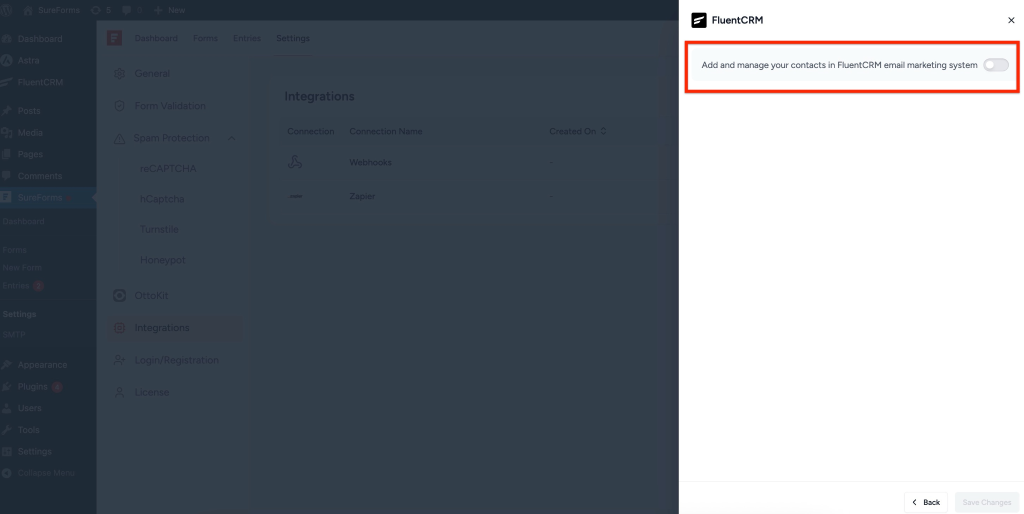Image resolution: width=1024 pixels, height=514 pixels.
Task: Click the OttoKit circle icon
Action: coord(120,296)
